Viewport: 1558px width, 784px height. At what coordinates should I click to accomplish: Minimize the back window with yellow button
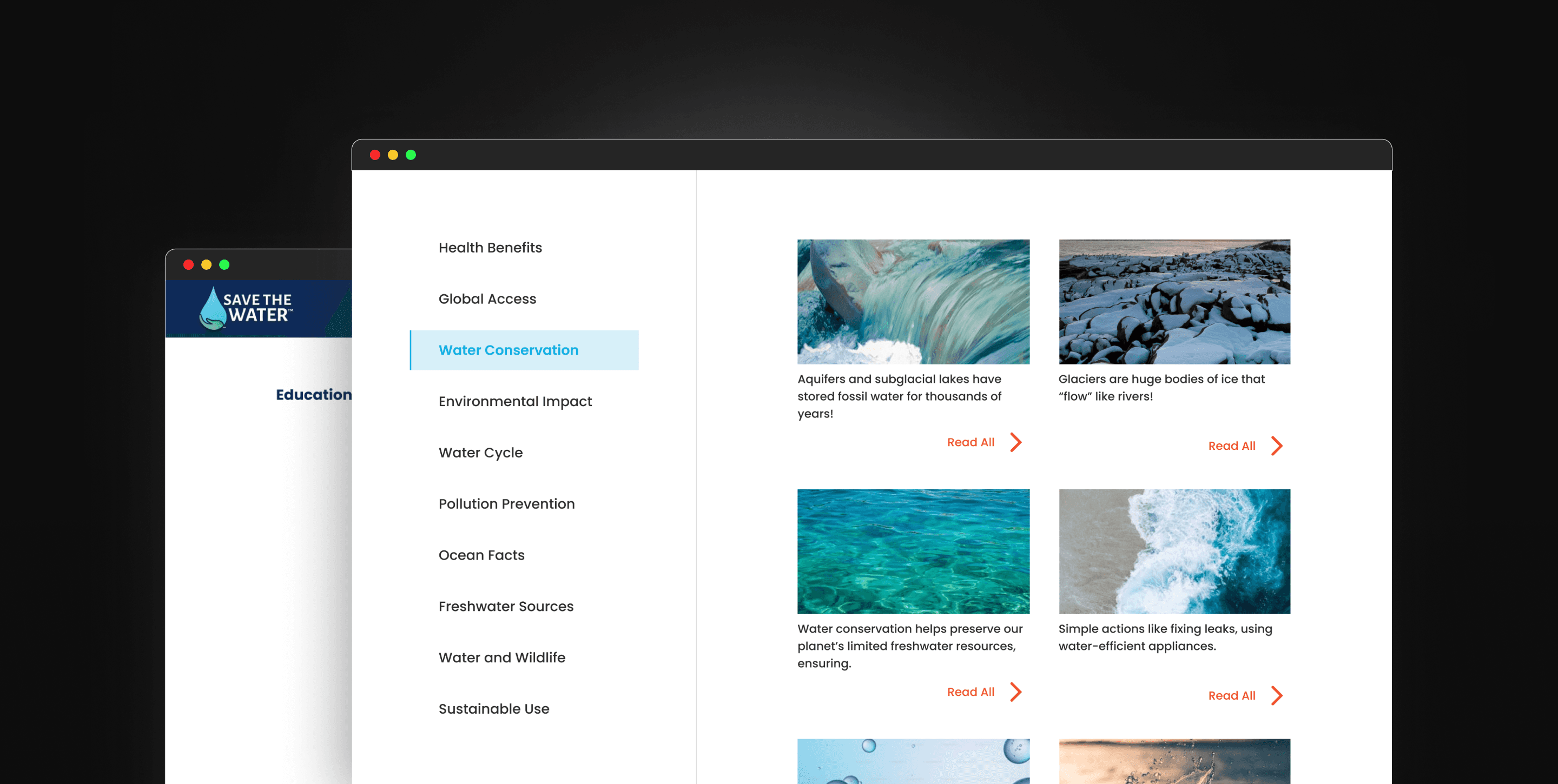(x=206, y=265)
